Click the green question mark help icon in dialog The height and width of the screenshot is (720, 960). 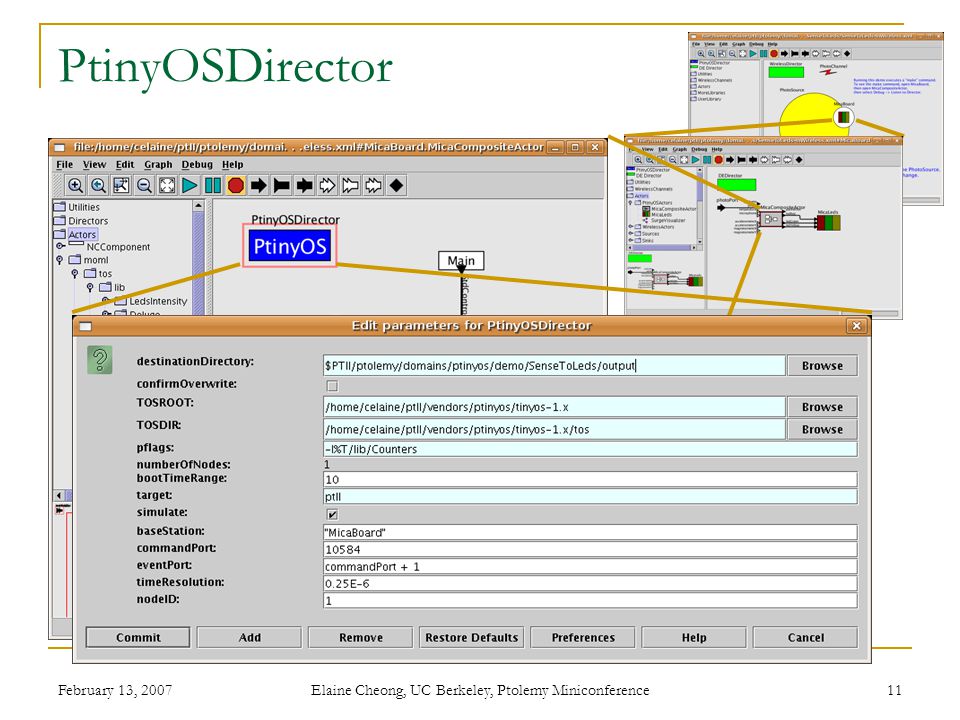(100, 360)
